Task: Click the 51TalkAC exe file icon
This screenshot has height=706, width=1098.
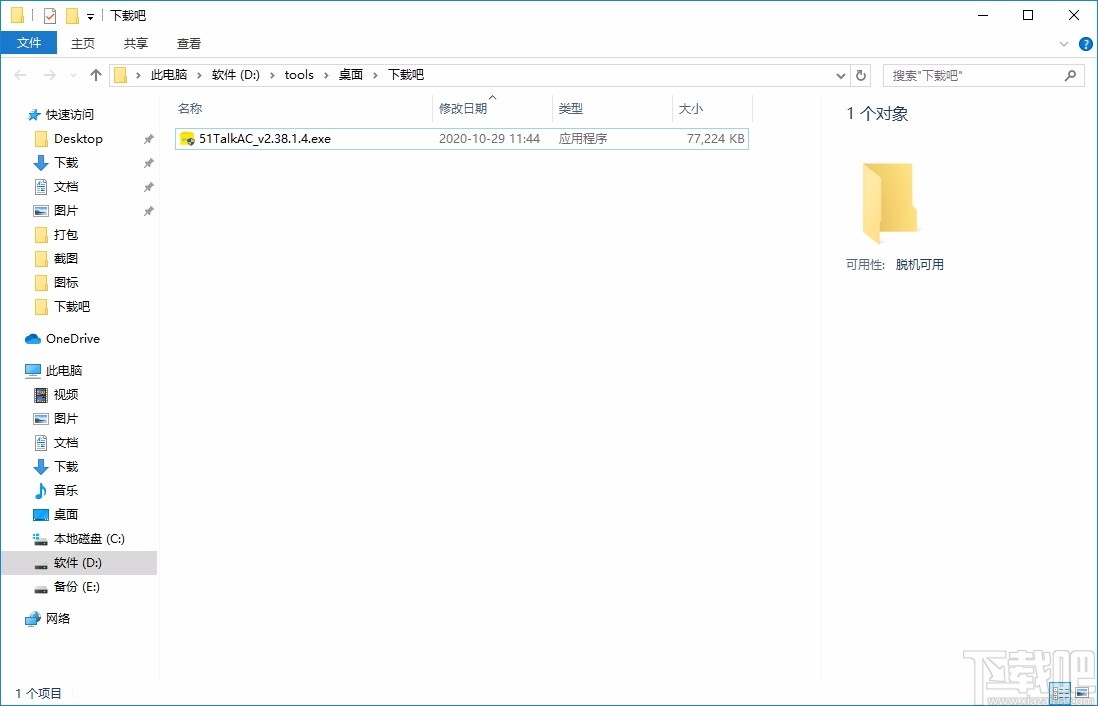Action: pos(187,139)
